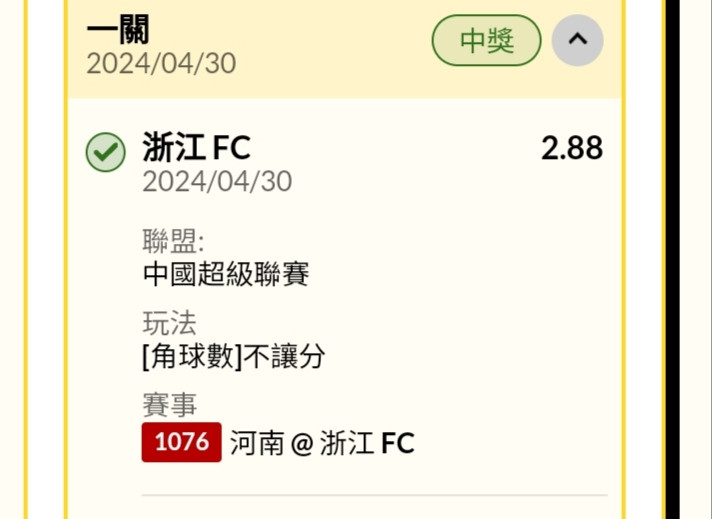712x519 pixels.
Task: Click the red 1076 match number badge
Action: [x=181, y=442]
